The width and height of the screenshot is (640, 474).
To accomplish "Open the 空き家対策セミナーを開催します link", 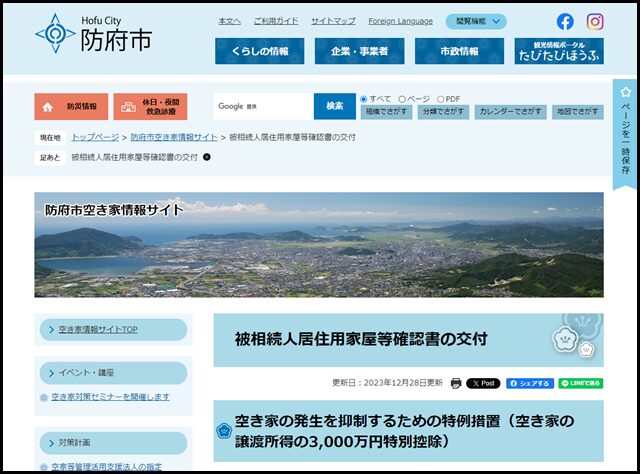I will [x=110, y=397].
